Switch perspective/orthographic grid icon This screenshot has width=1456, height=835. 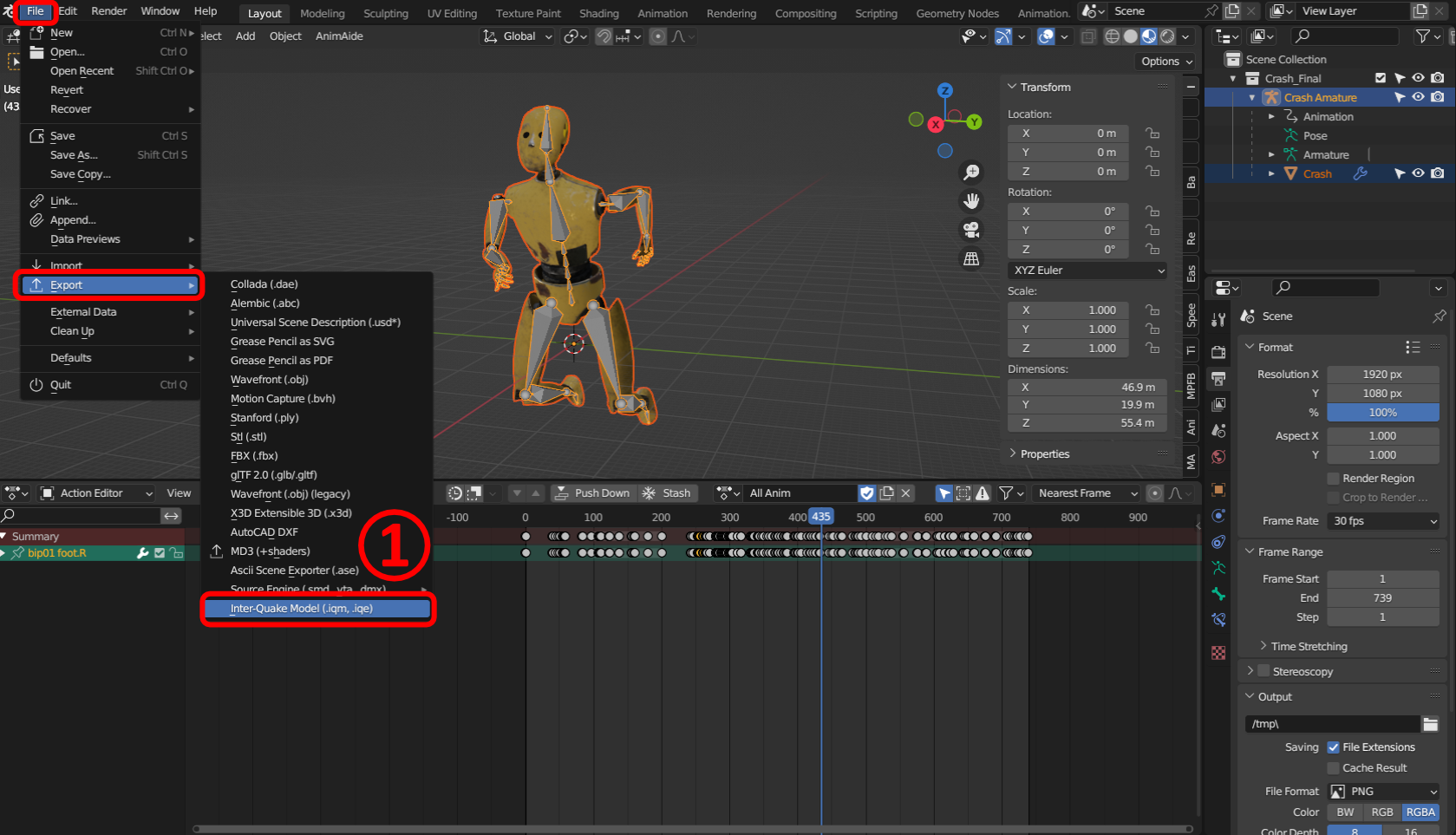(971, 259)
